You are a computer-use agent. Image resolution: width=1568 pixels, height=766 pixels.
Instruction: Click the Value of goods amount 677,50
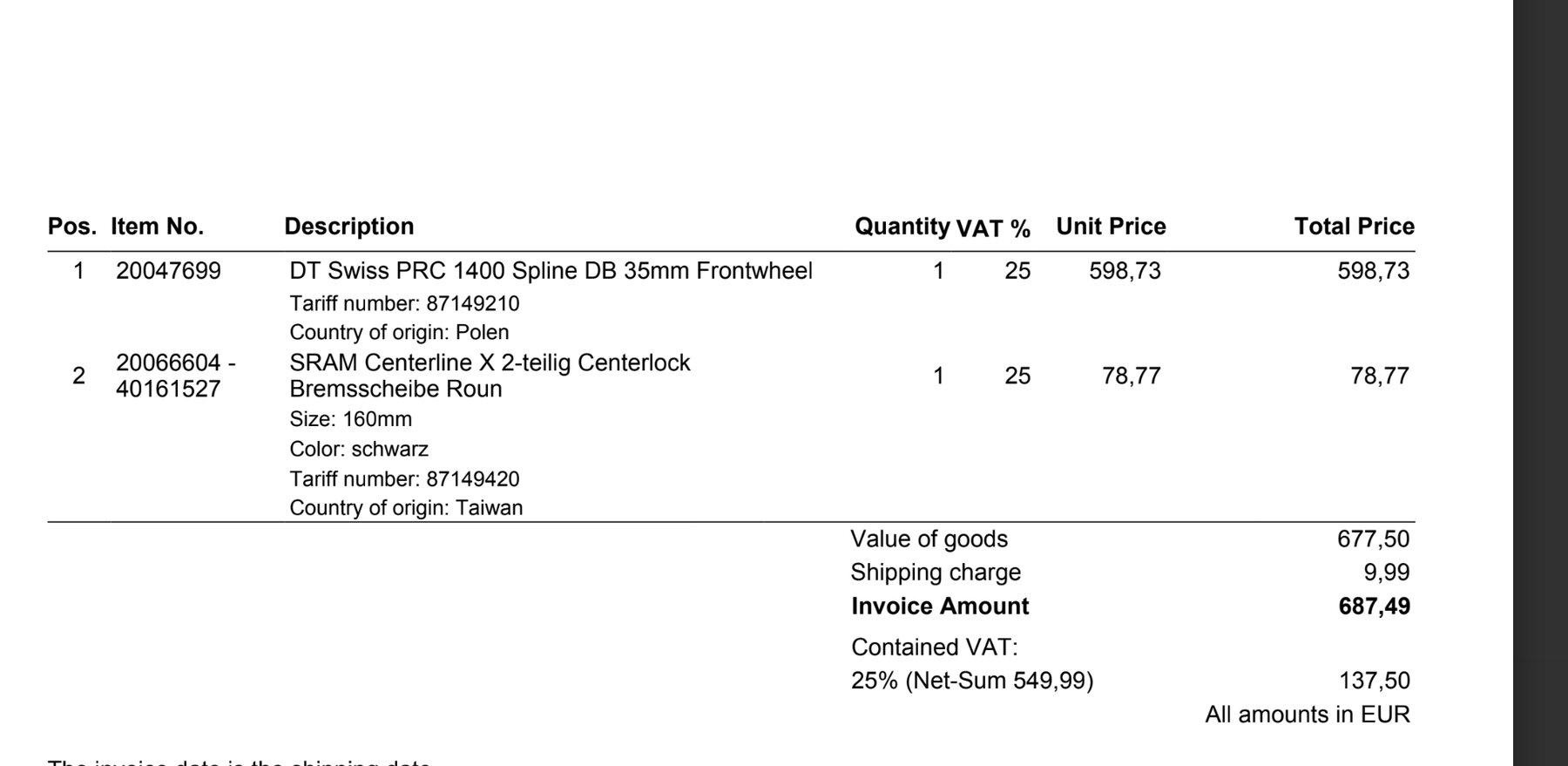1373,539
